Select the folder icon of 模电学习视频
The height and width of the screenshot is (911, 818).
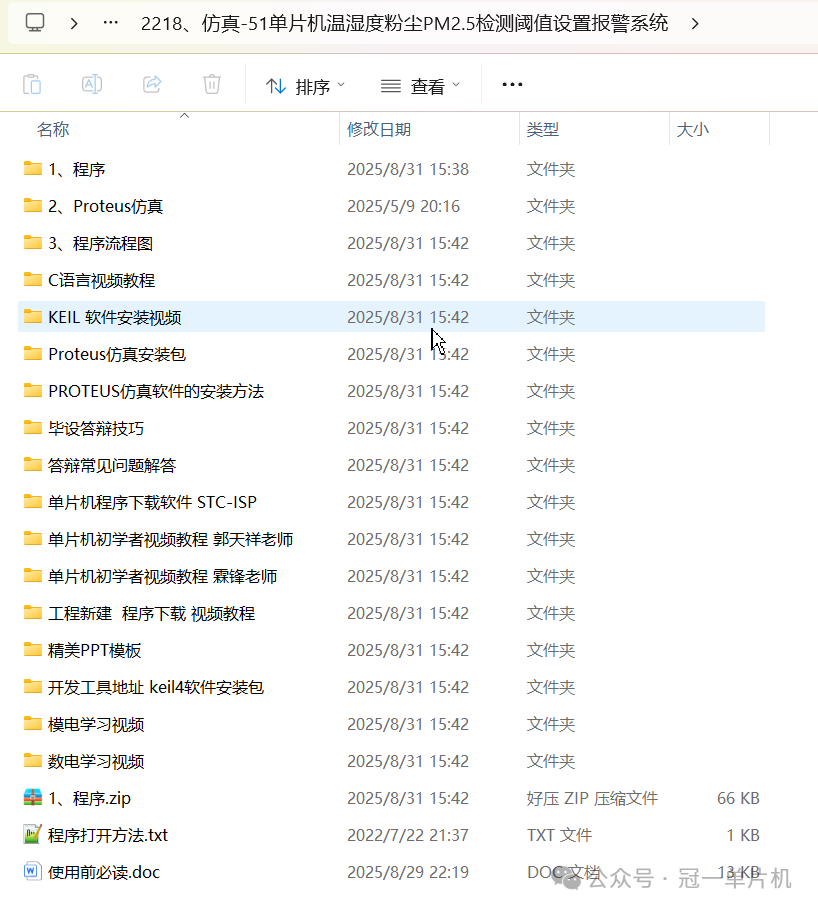coord(33,724)
